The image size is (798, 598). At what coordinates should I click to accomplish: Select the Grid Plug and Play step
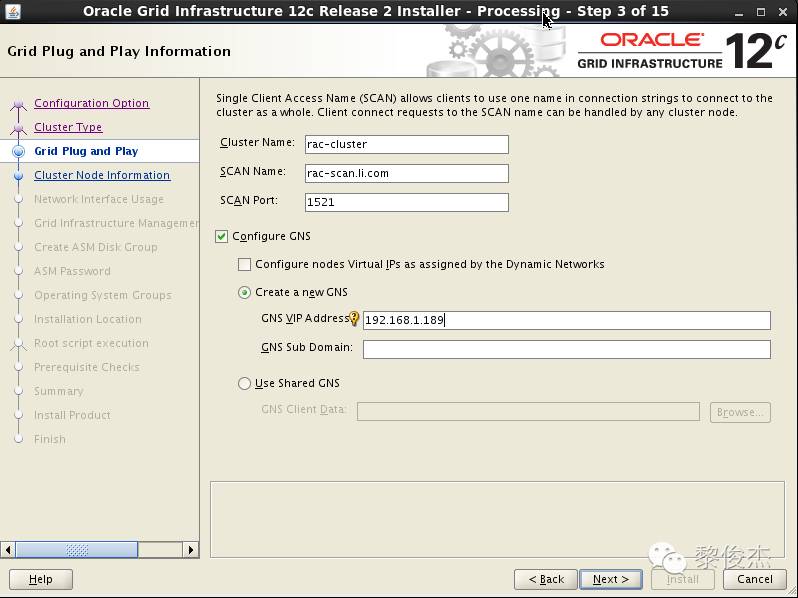click(86, 151)
